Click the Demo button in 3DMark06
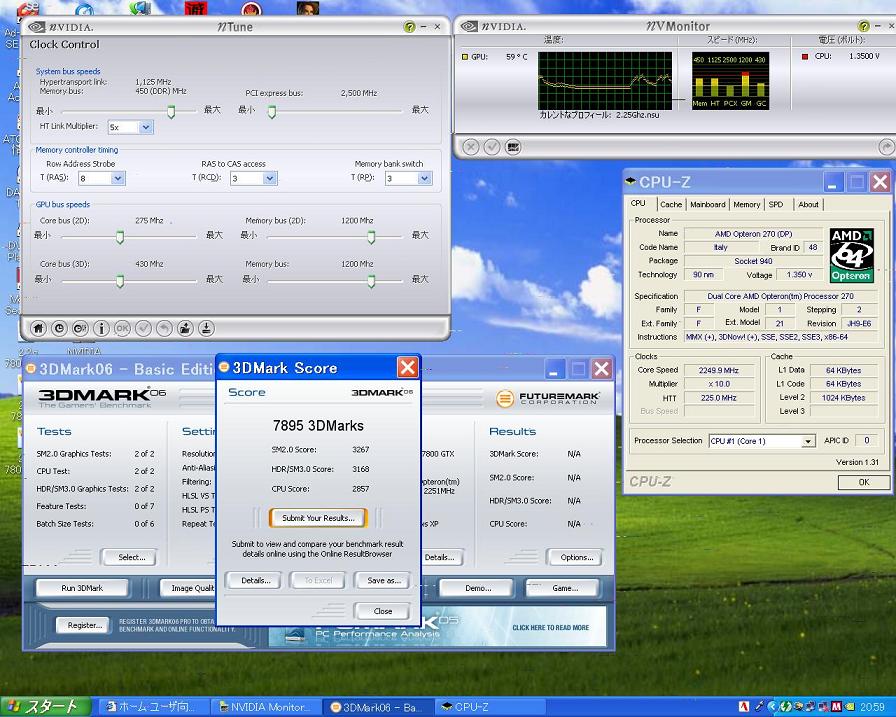896x717 pixels. point(478,588)
